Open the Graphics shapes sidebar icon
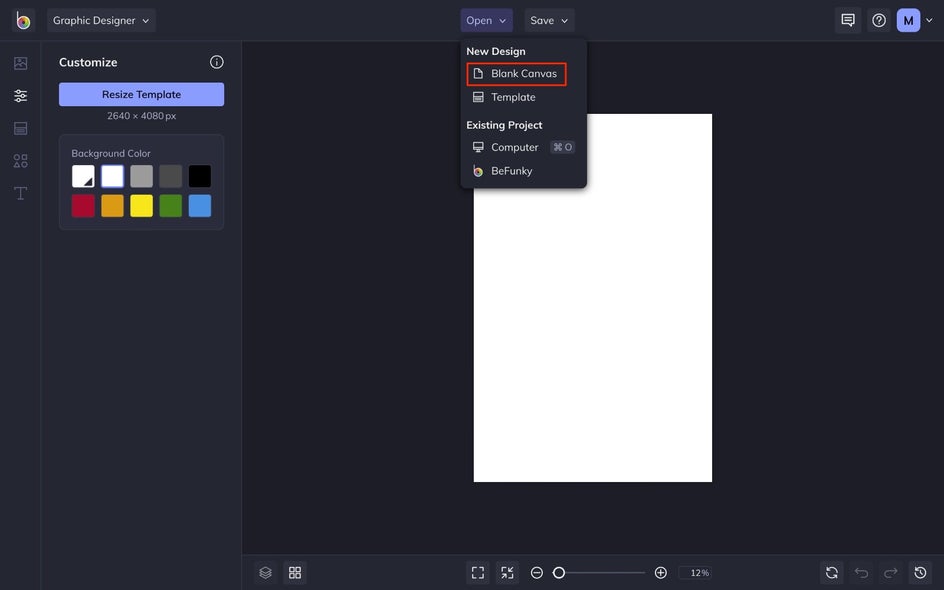The width and height of the screenshot is (944, 590). tap(20, 161)
